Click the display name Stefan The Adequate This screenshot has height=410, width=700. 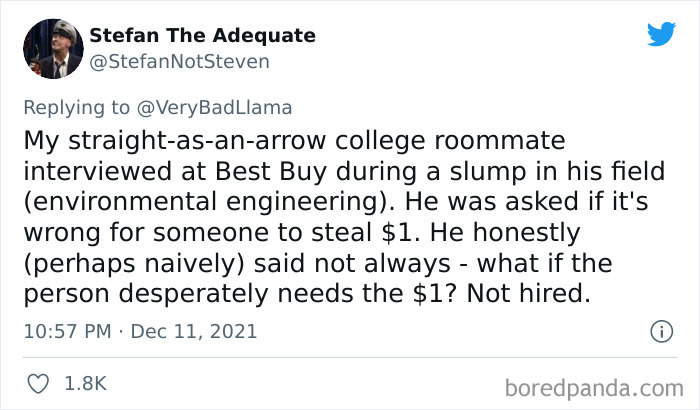tap(202, 36)
